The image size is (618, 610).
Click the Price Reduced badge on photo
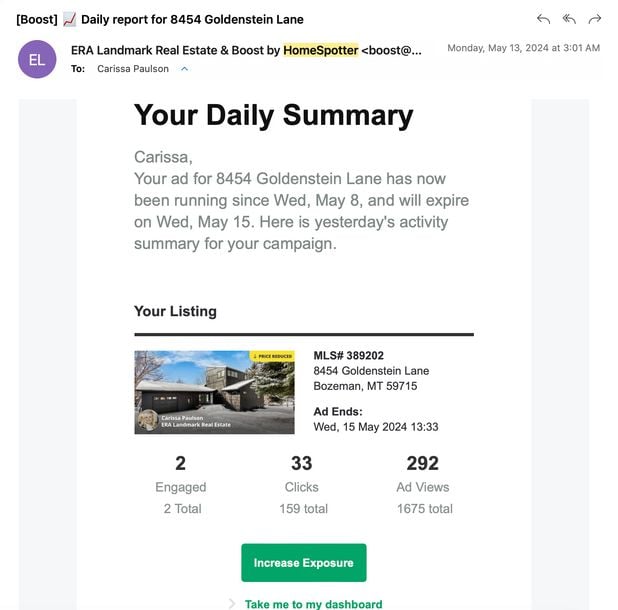point(272,356)
